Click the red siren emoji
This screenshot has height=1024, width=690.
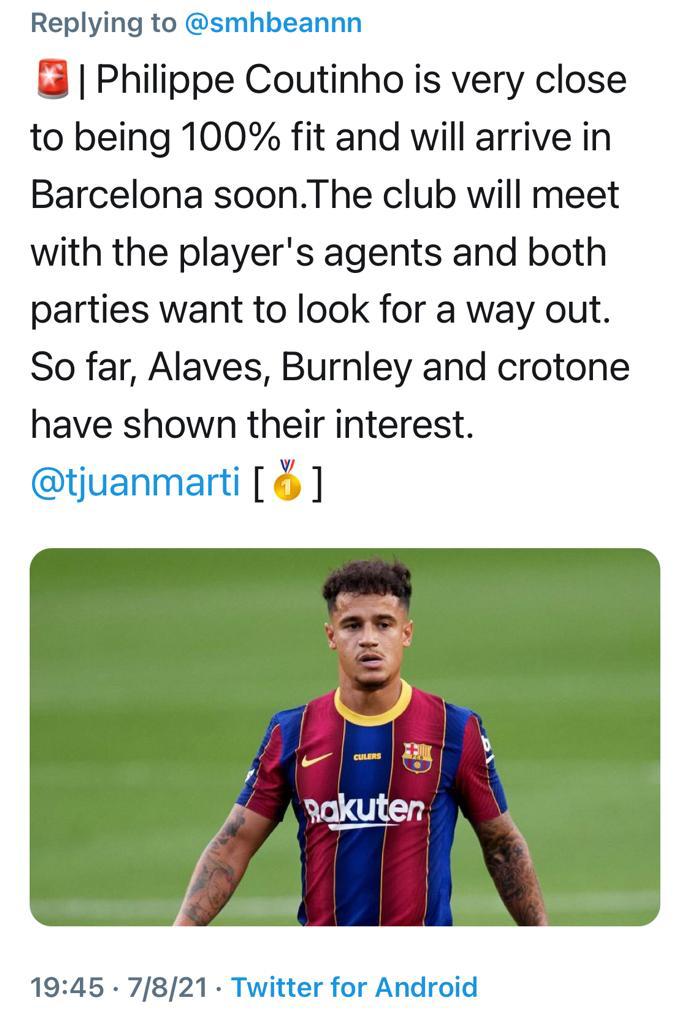coord(49,80)
